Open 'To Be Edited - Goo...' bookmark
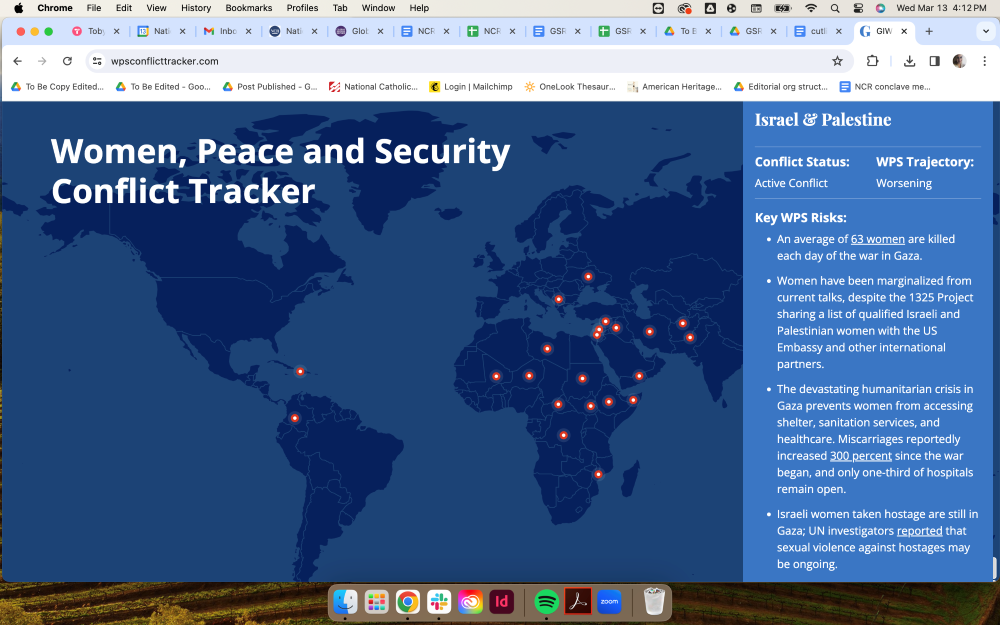Image resolution: width=1000 pixels, height=625 pixels. [163, 87]
